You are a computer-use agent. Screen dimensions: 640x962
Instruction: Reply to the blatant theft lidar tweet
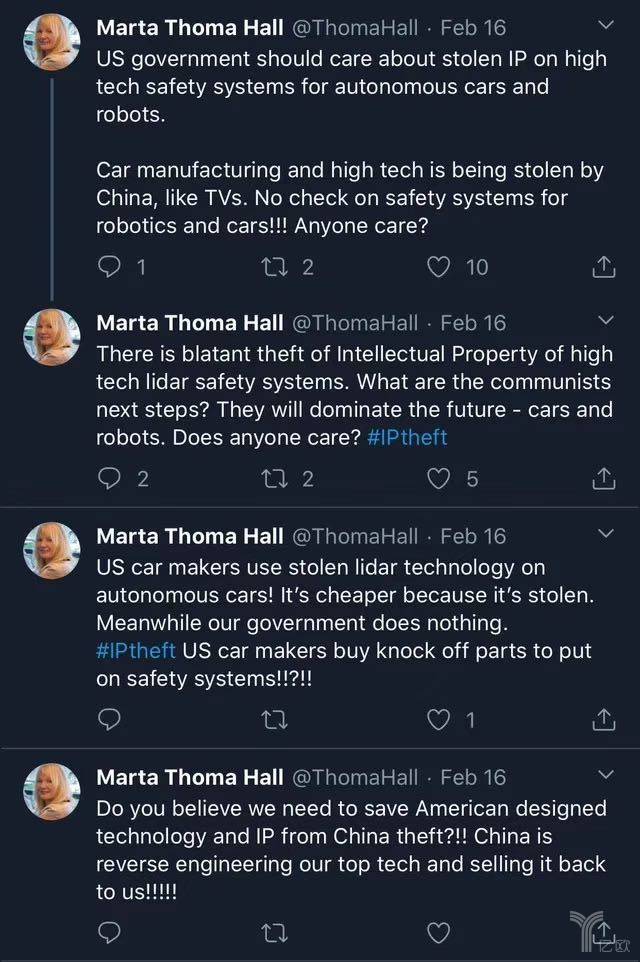pos(110,479)
